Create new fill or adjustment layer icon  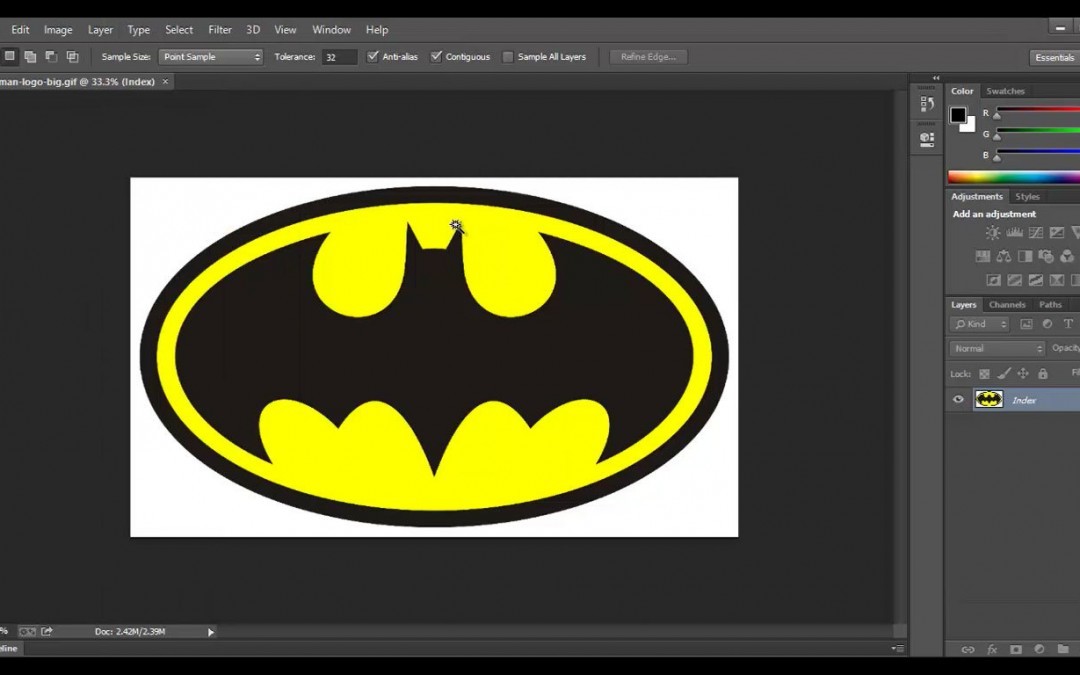point(1039,649)
